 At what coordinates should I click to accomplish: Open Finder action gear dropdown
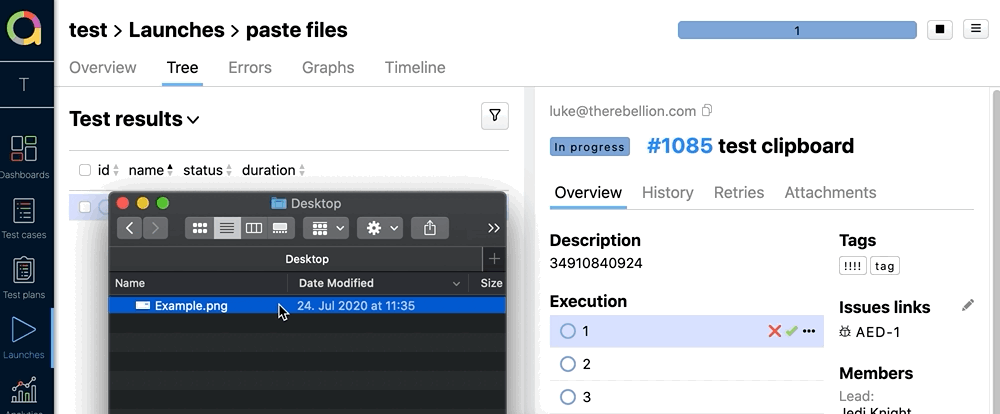tap(381, 228)
